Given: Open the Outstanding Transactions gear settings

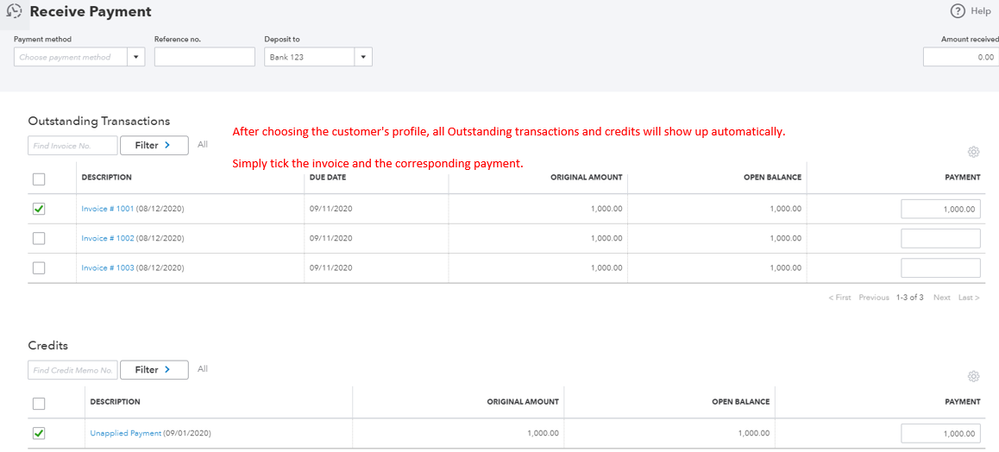Looking at the screenshot, I should [973, 152].
